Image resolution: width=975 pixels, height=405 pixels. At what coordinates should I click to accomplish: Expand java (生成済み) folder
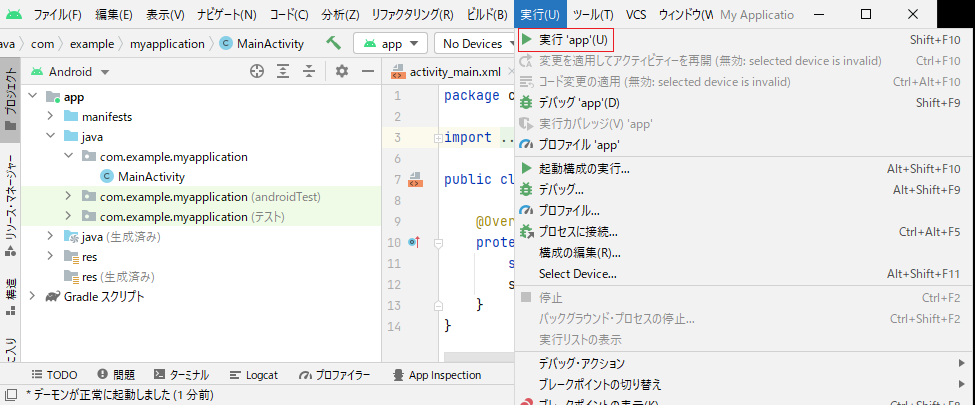(50, 236)
